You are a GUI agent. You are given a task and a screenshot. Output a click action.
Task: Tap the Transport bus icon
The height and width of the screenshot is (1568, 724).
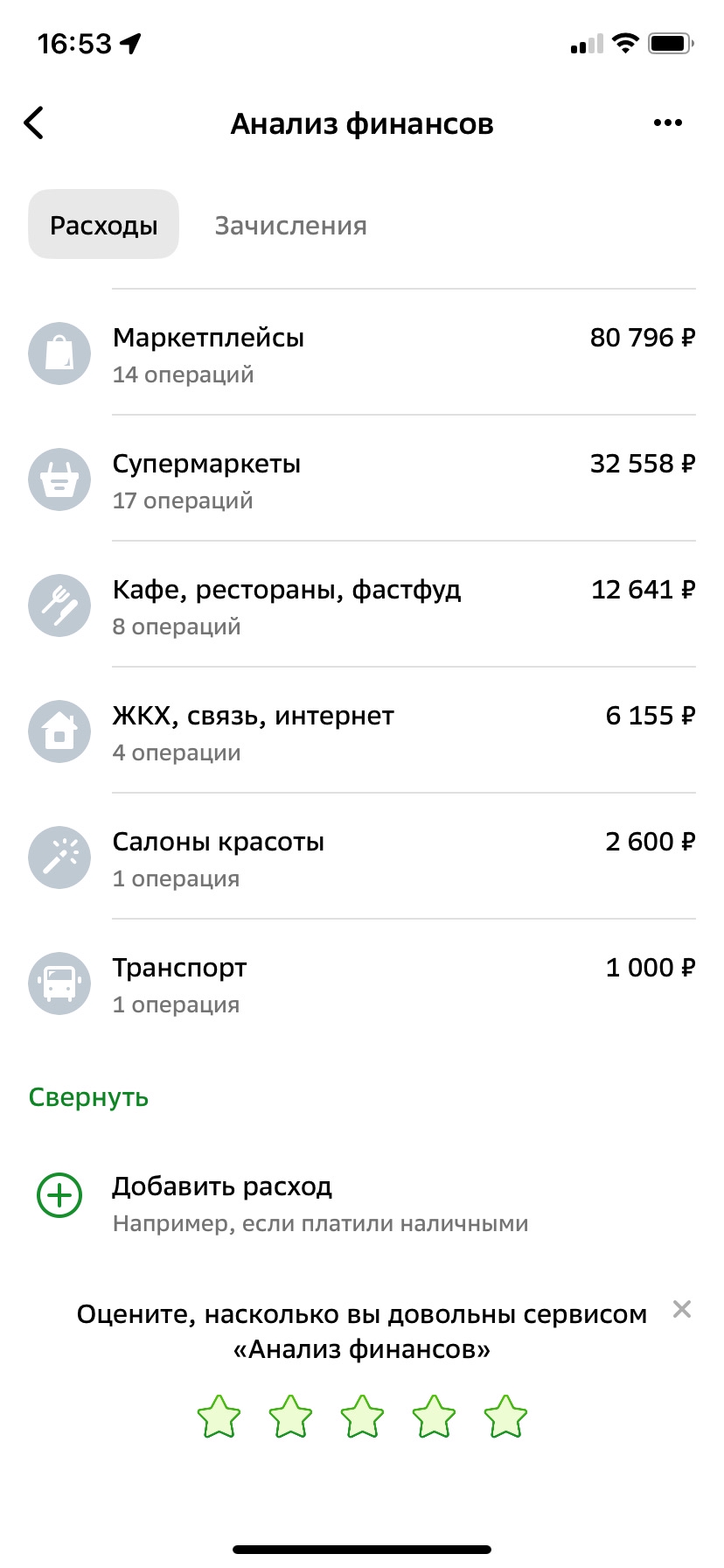click(x=59, y=983)
